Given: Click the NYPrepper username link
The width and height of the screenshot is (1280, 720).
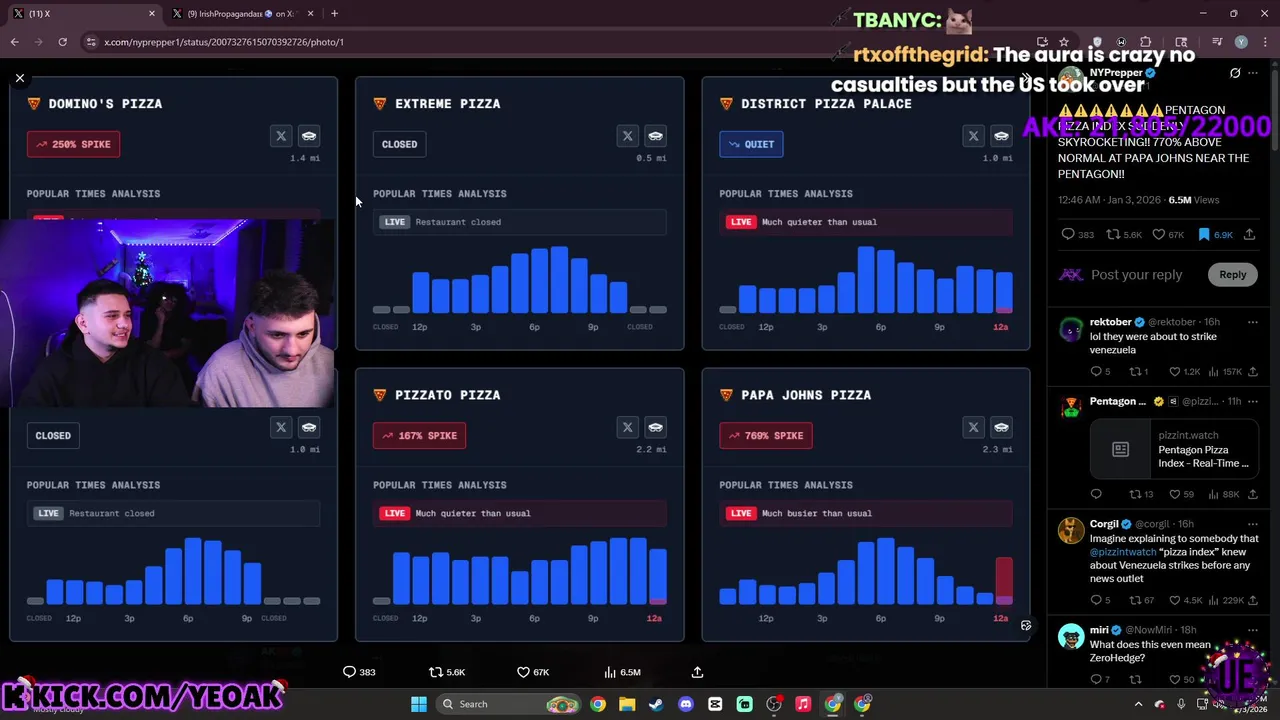Looking at the screenshot, I should [1116, 73].
